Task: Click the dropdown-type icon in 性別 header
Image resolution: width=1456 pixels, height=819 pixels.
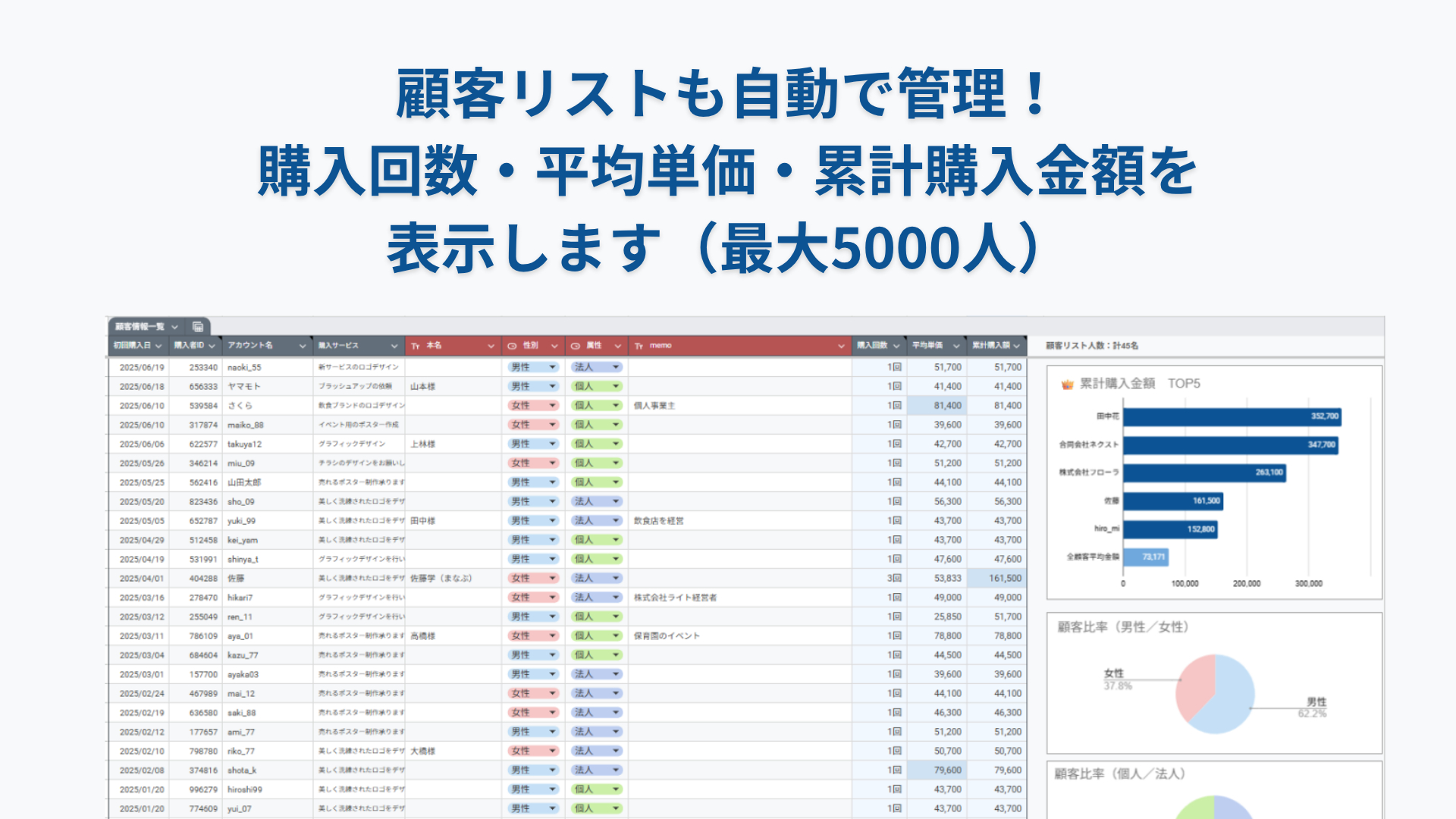Action: tap(512, 346)
